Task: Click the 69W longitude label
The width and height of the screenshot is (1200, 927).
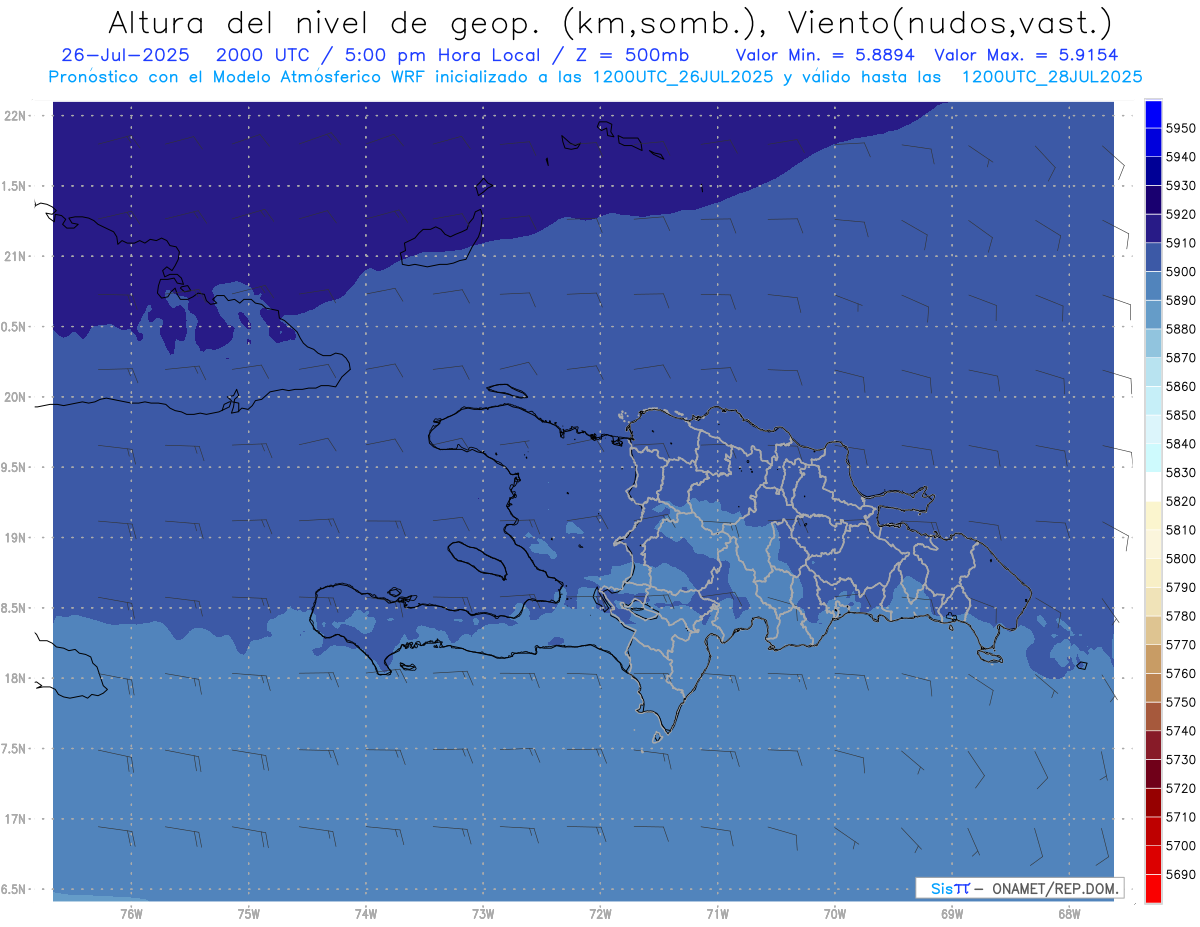Action: click(952, 913)
